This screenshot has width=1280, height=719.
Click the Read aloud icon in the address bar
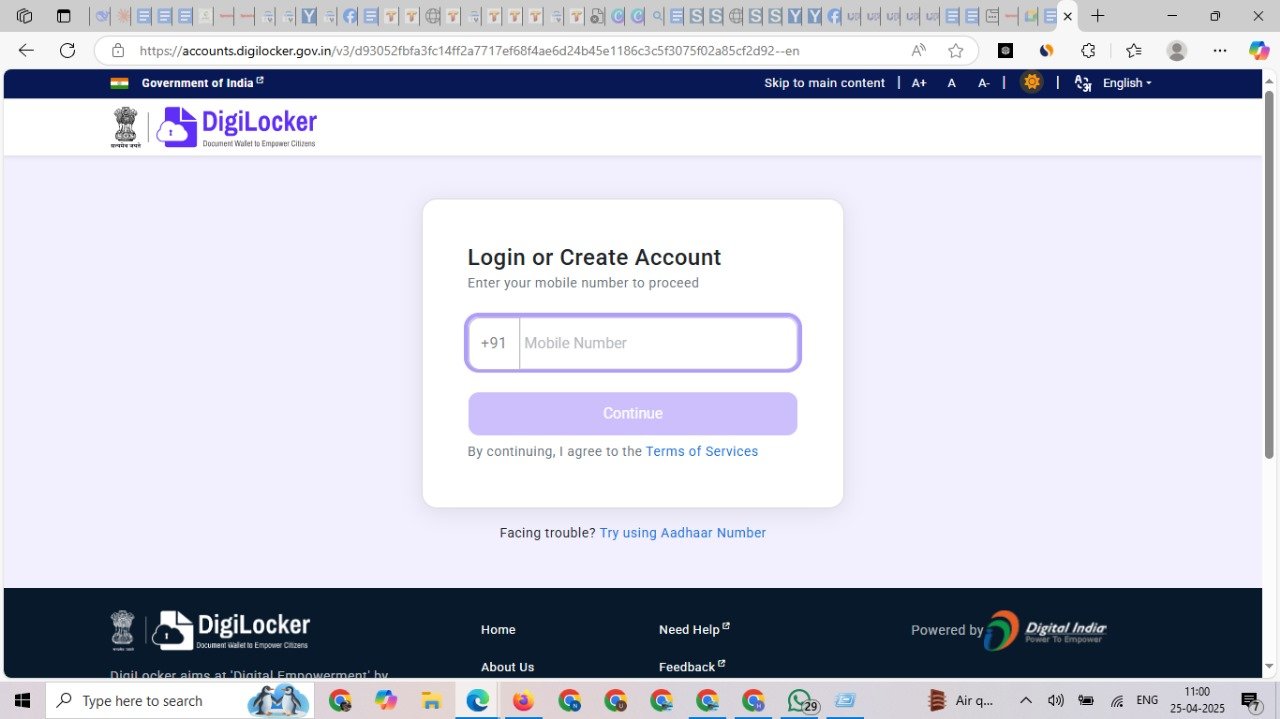918,51
